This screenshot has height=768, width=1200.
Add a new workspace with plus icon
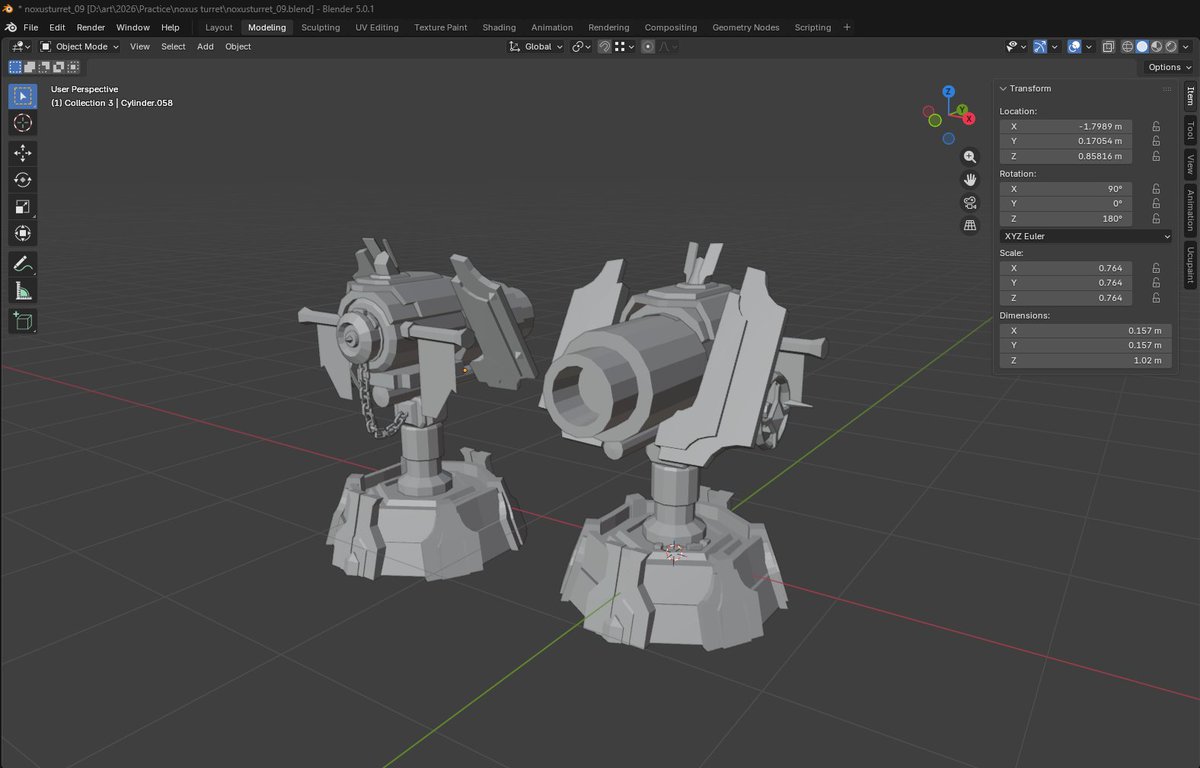[847, 27]
